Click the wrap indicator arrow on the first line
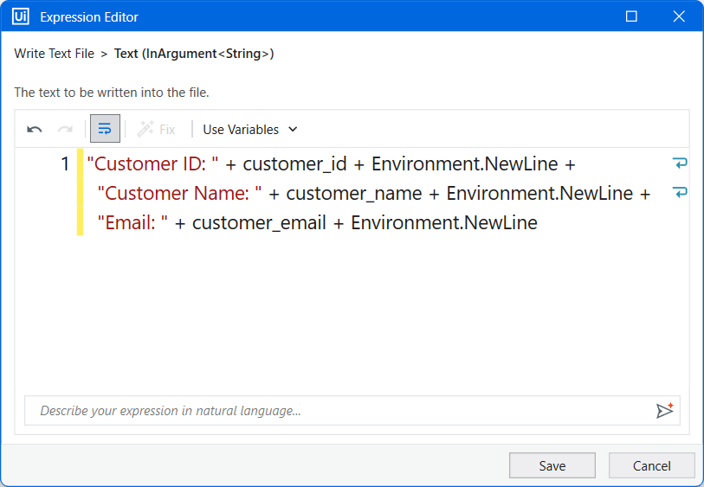Viewport: 704px width, 487px height. (680, 163)
